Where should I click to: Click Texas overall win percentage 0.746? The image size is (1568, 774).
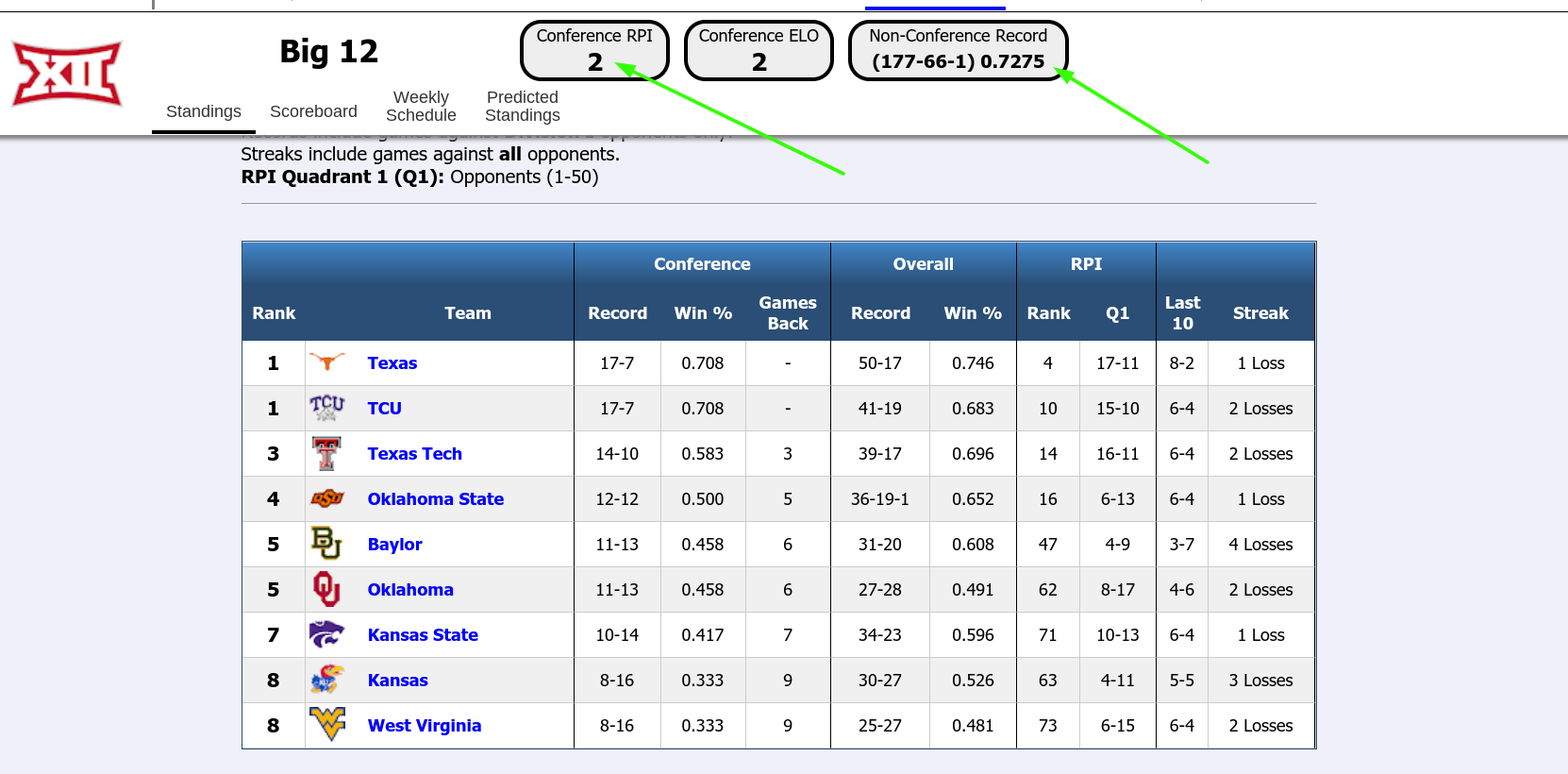(973, 363)
